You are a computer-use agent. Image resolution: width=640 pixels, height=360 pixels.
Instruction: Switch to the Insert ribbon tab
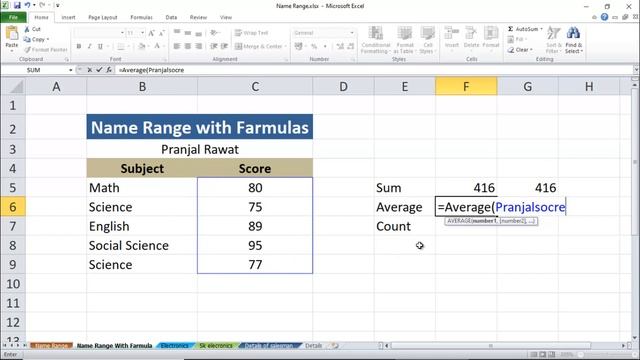click(x=68, y=18)
